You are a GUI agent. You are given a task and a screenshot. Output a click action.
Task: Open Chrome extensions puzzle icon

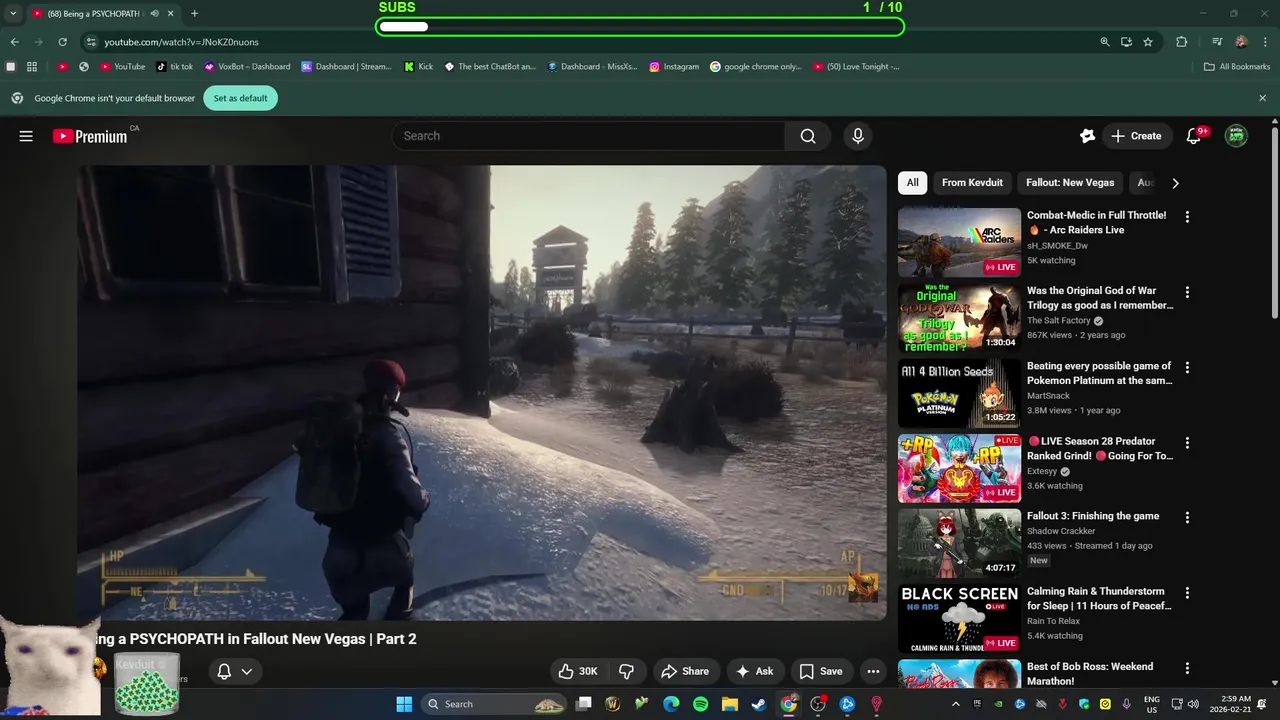coord(1181,42)
